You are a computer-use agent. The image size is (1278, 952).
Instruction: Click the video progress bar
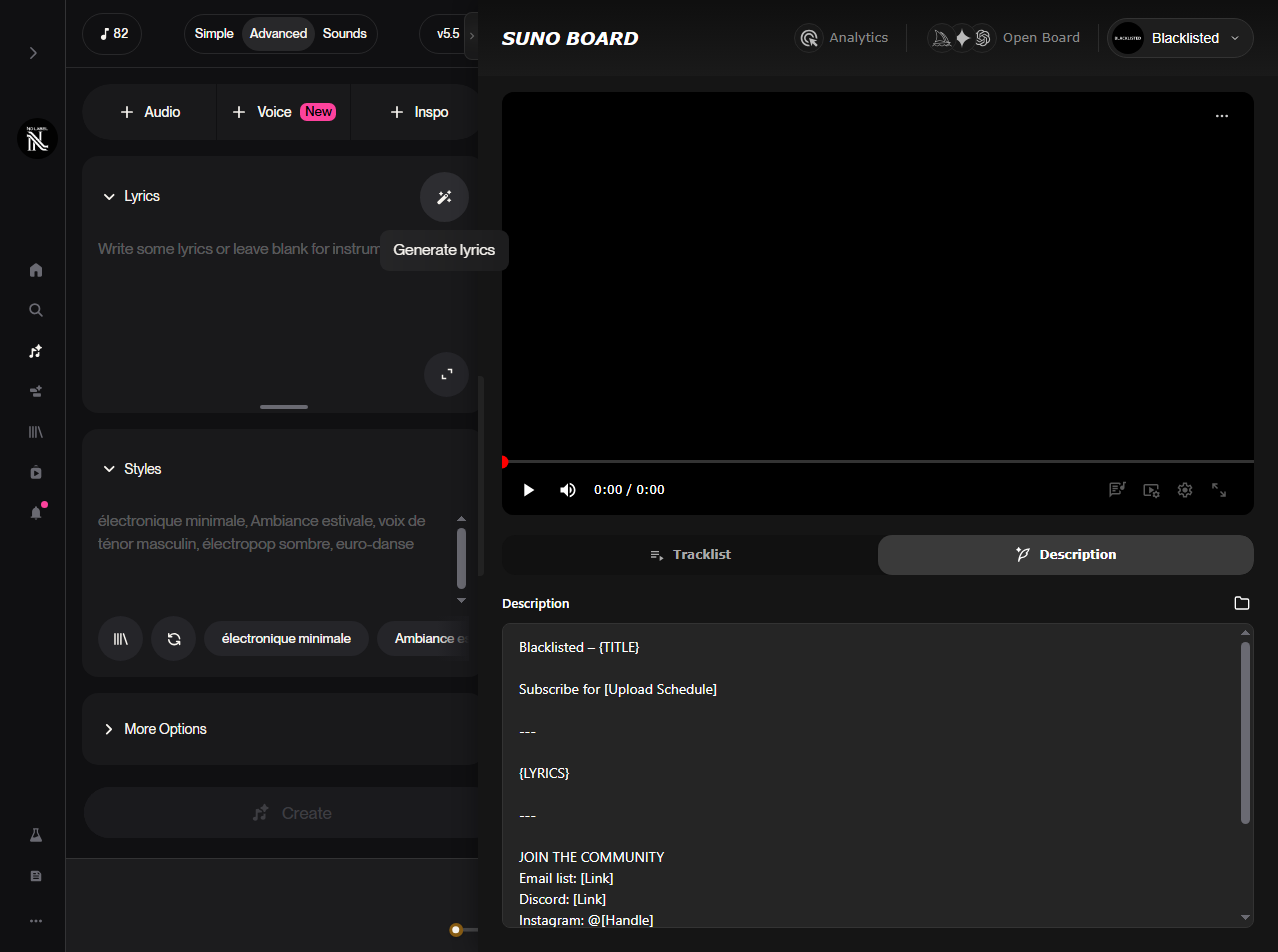[x=878, y=462]
